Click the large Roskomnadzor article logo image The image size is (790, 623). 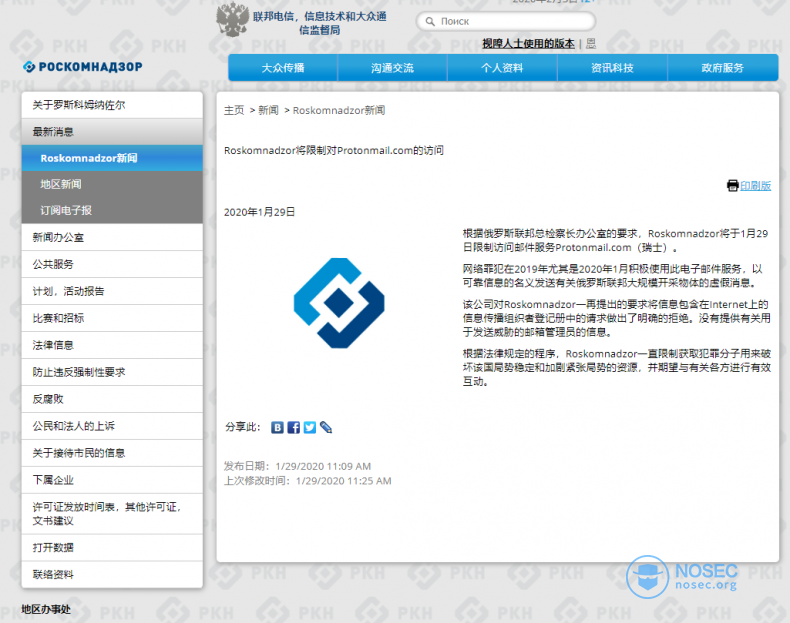(339, 303)
